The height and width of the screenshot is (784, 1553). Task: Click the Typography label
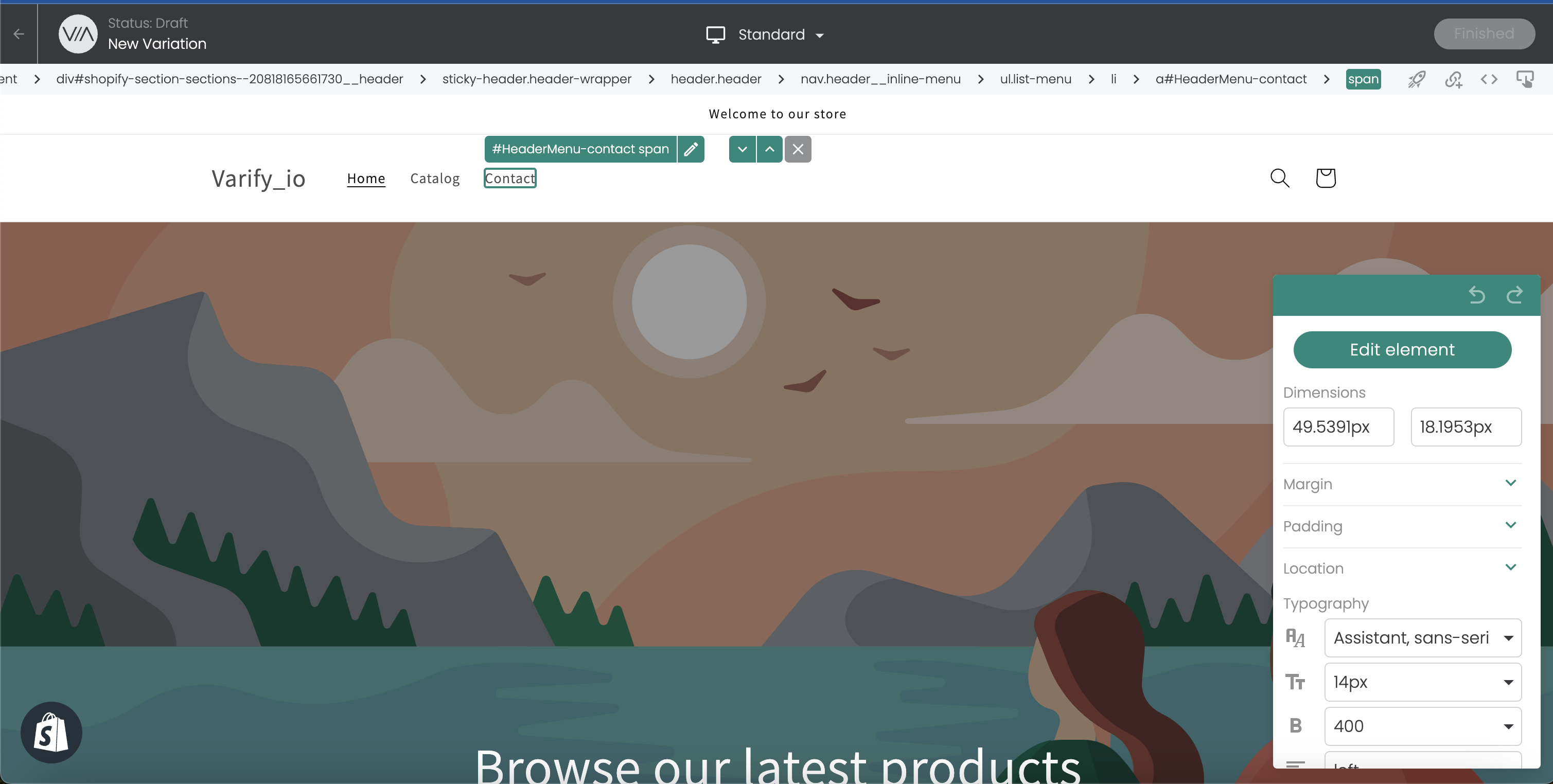click(1326, 603)
